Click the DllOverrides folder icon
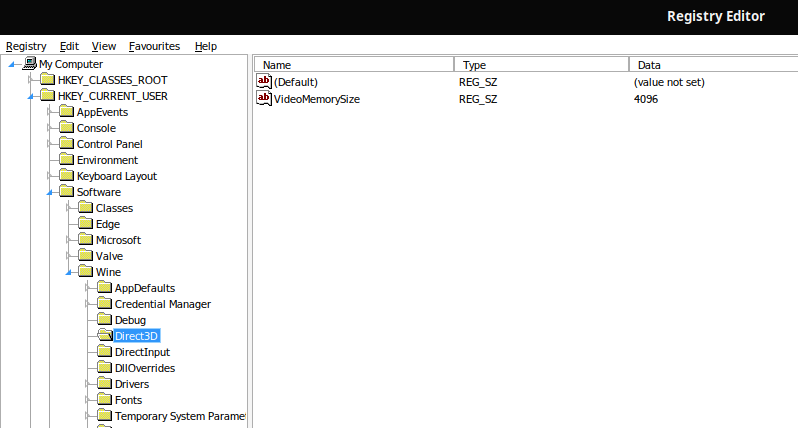Viewport: 798px width, 428px height. point(104,367)
